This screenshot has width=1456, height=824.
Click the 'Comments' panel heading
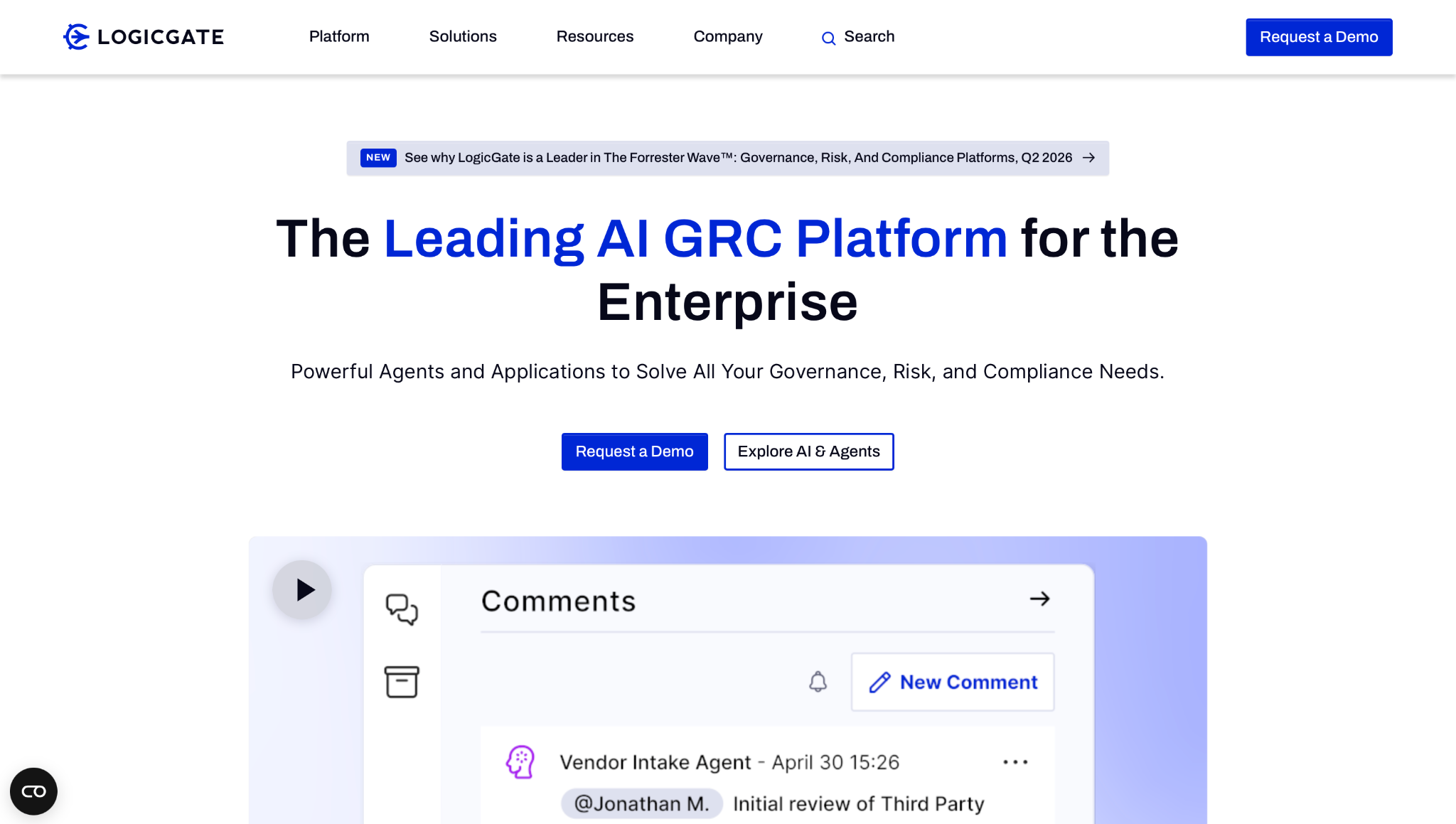(x=558, y=601)
